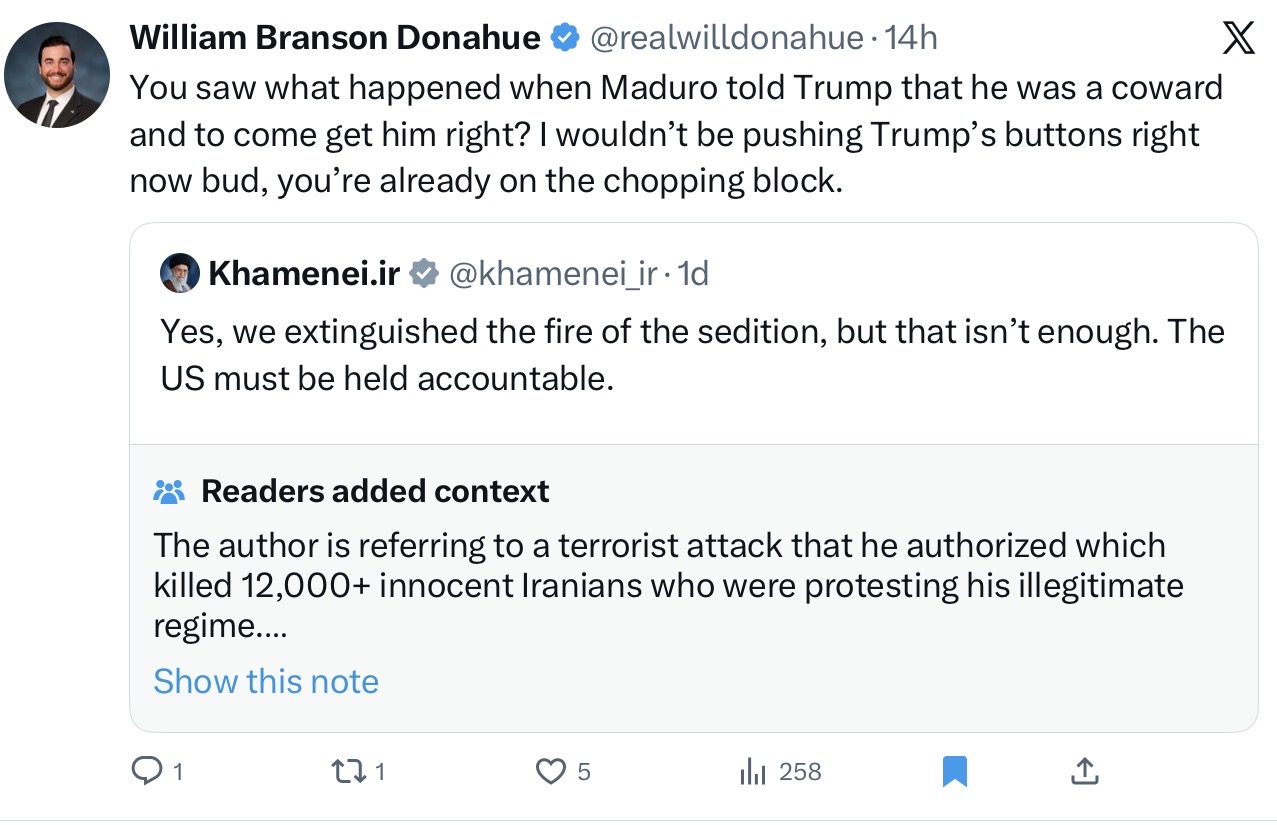This screenshot has width=1277, height=825.
Task: Toggle the blue bookmark icon
Action: coord(955,771)
